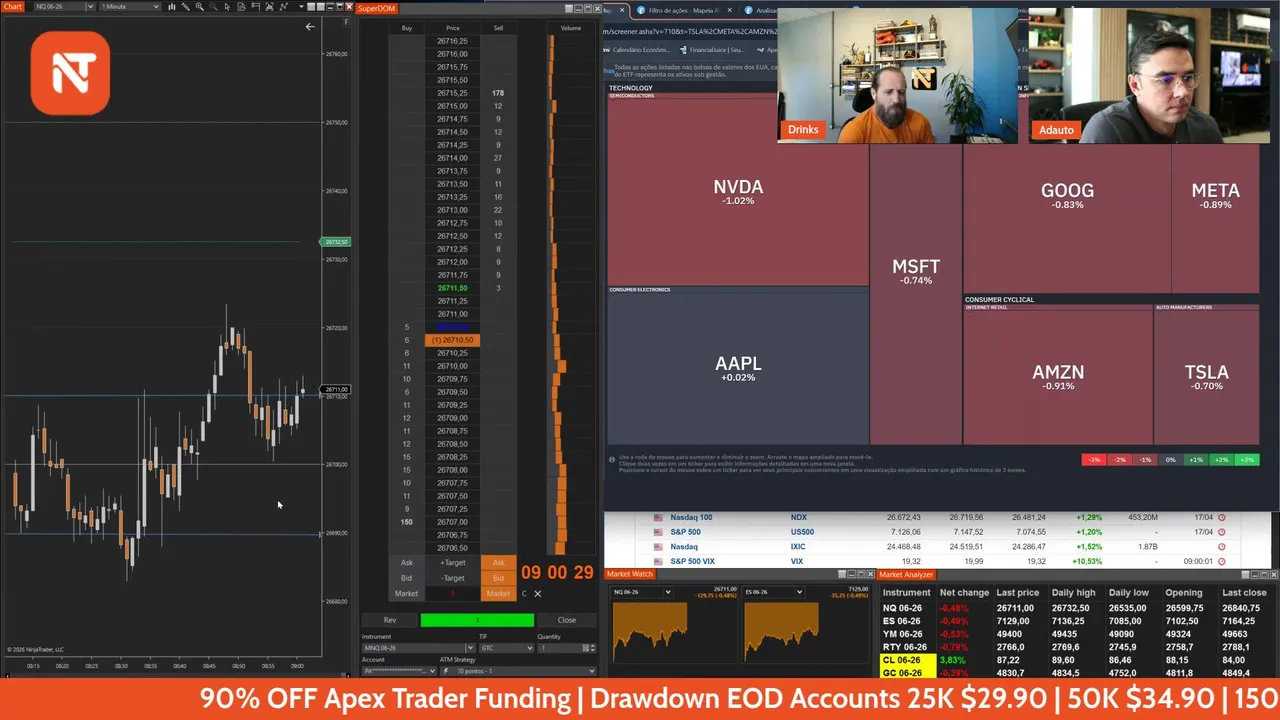Select the cursor pointer tool icon

[x=227, y=6]
